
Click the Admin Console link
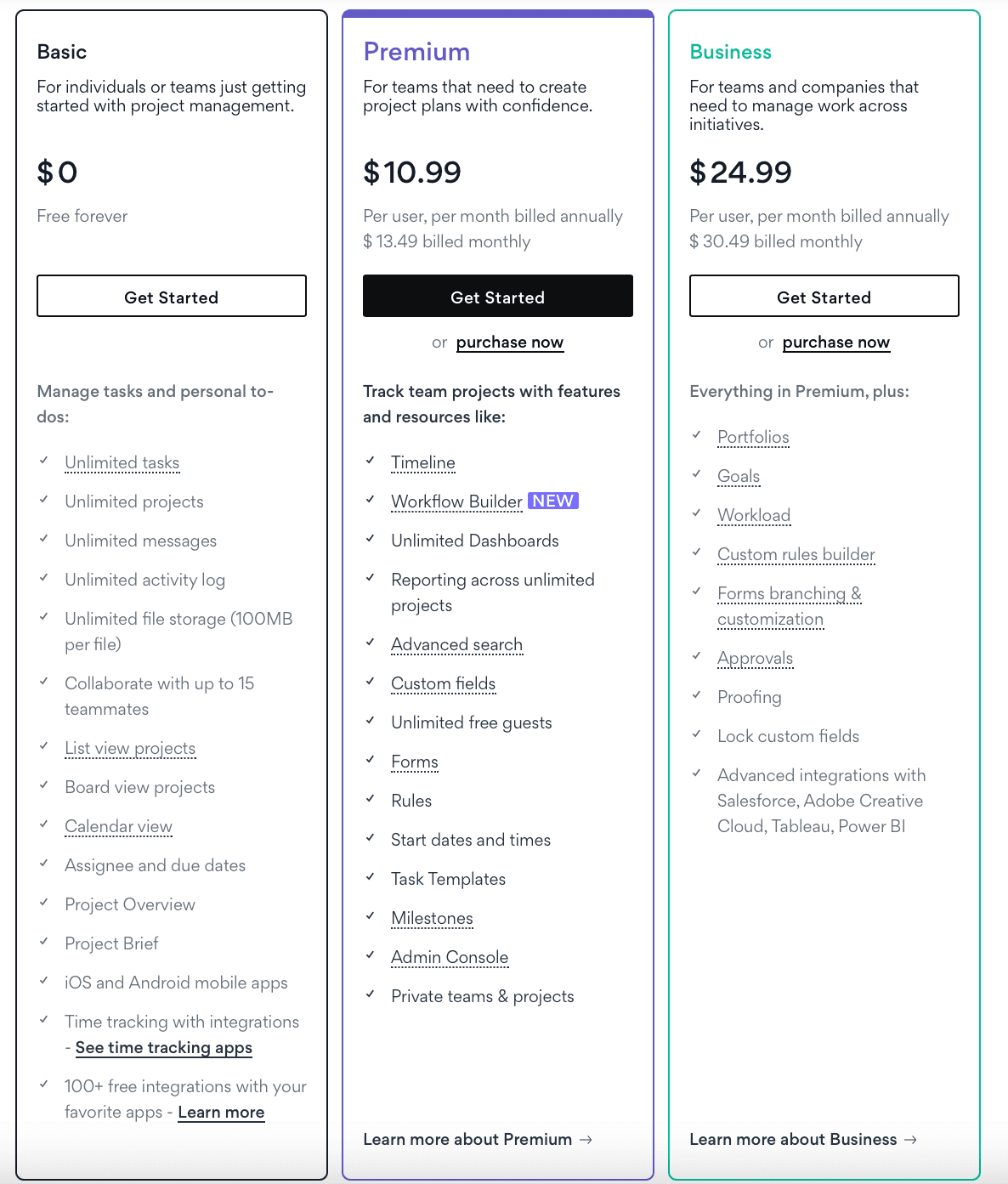tap(450, 957)
